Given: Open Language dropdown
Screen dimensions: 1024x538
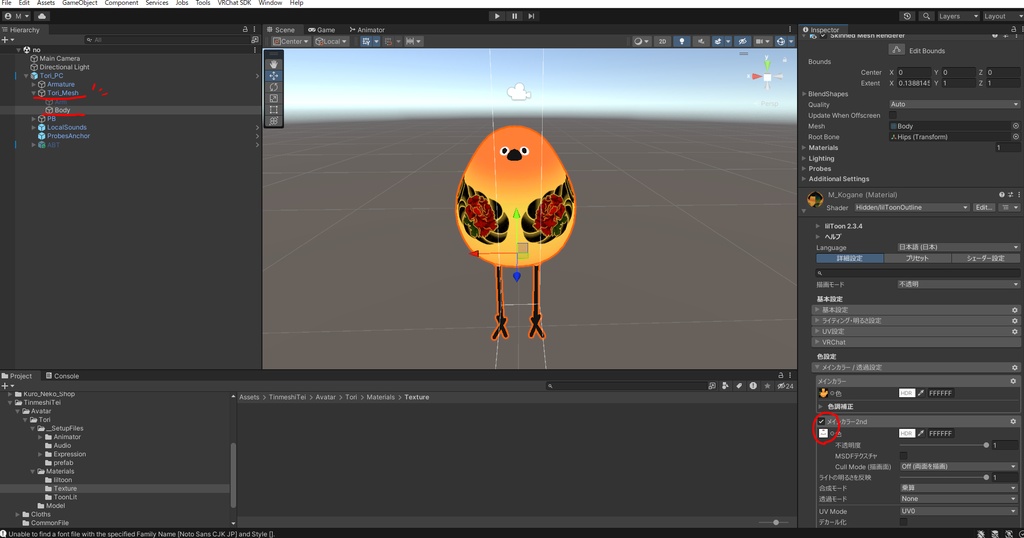Looking at the screenshot, I should click(958, 247).
